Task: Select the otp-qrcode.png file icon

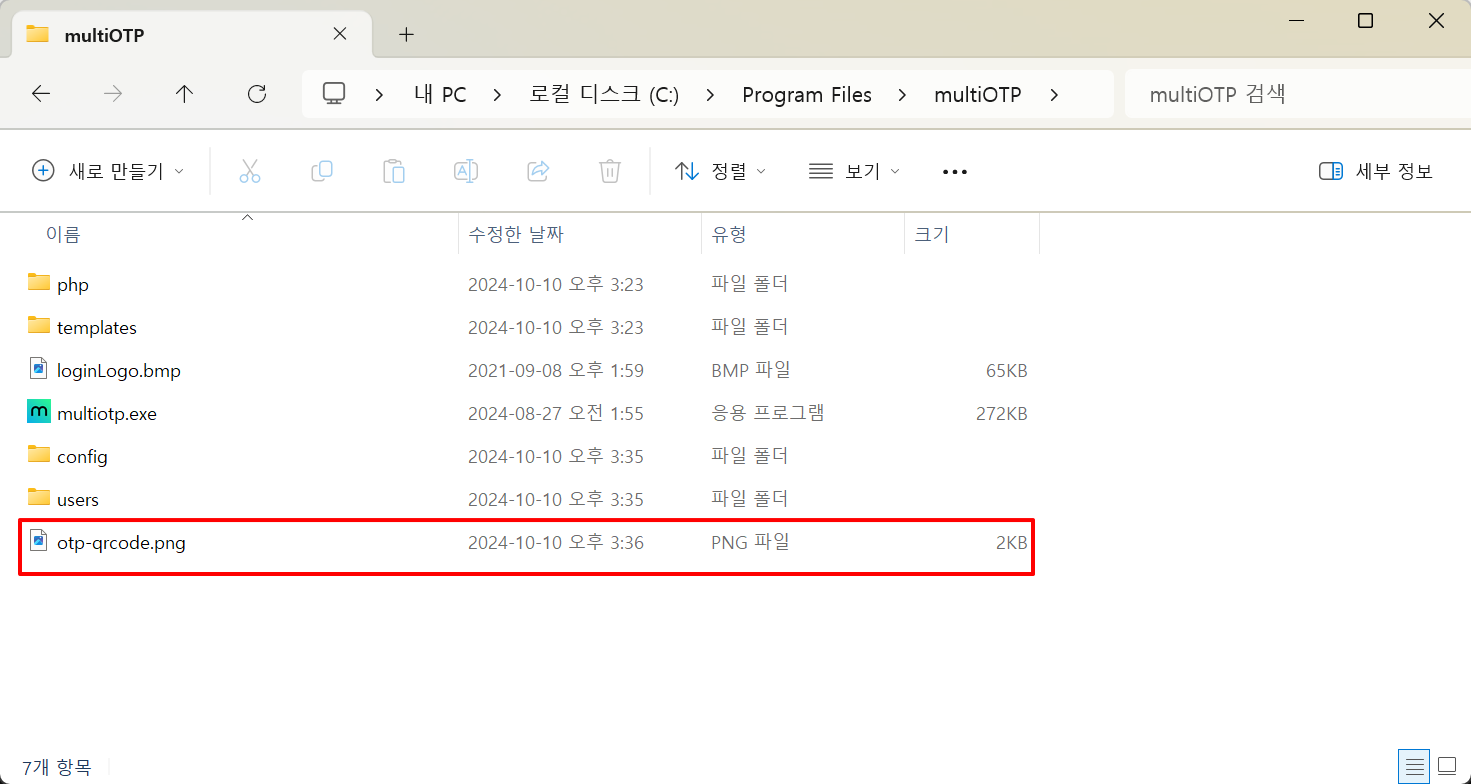Action: click(39, 541)
